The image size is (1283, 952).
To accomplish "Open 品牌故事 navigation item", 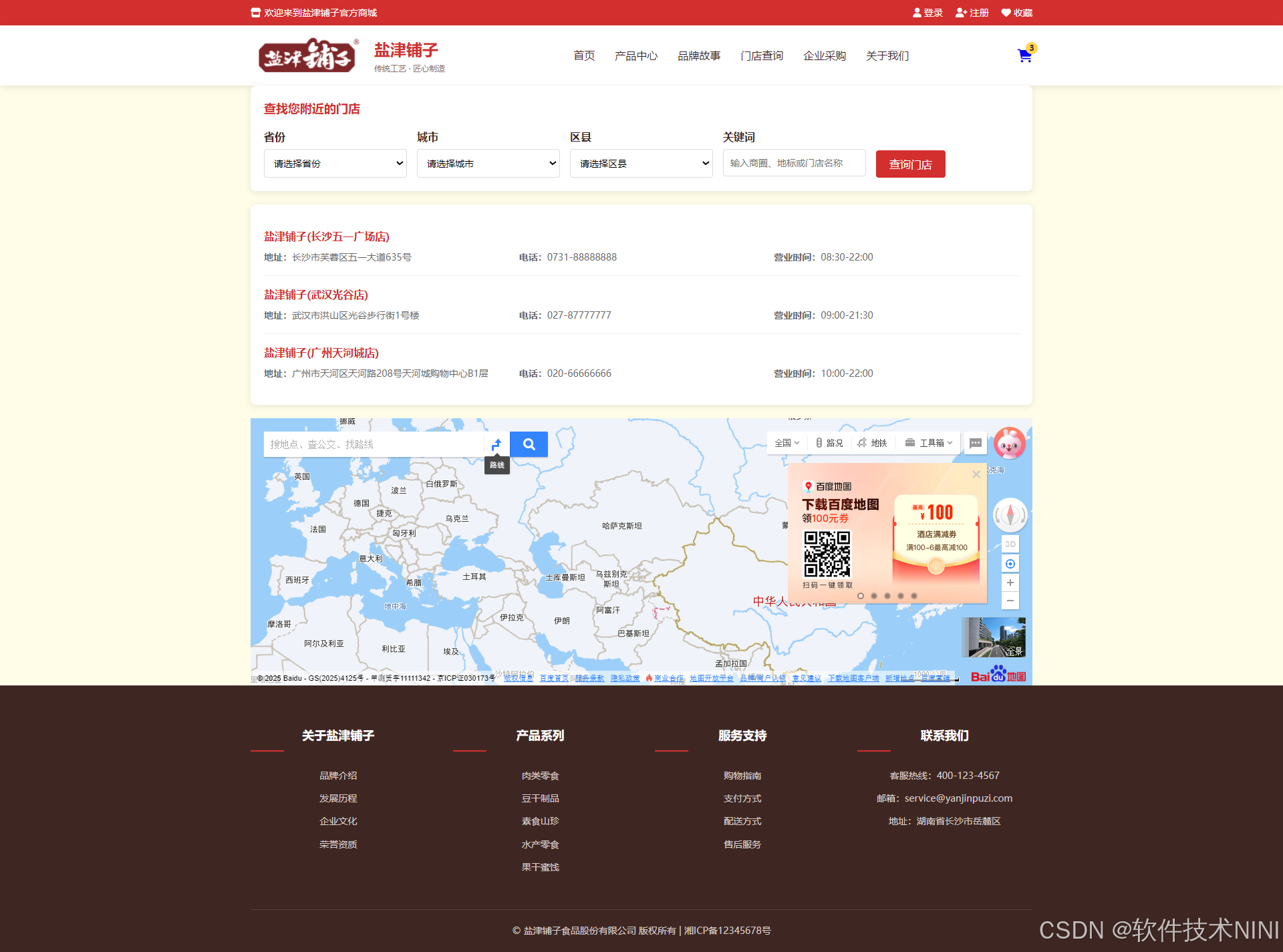I will pos(699,56).
